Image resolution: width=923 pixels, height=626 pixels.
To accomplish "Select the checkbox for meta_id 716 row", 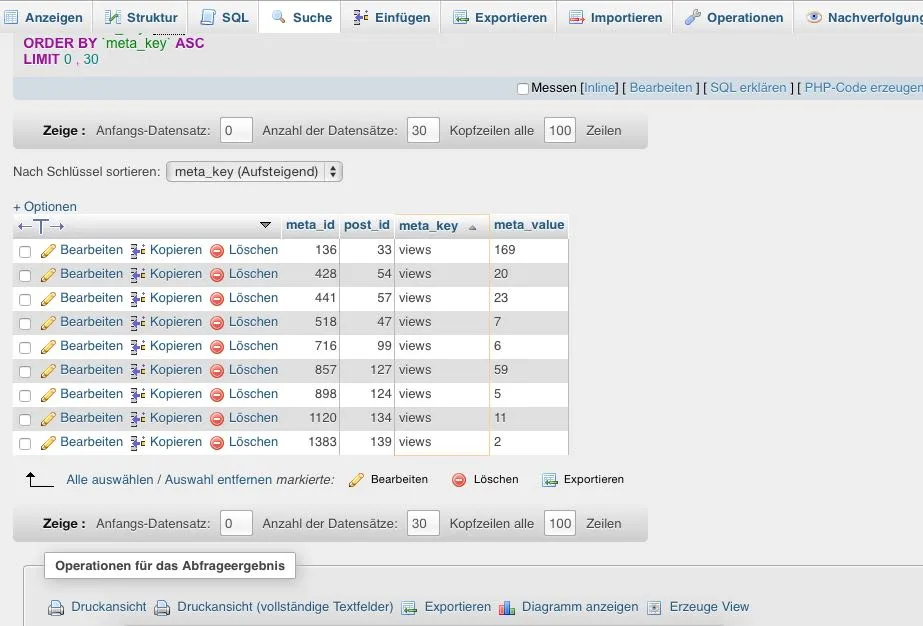I will click(25, 347).
